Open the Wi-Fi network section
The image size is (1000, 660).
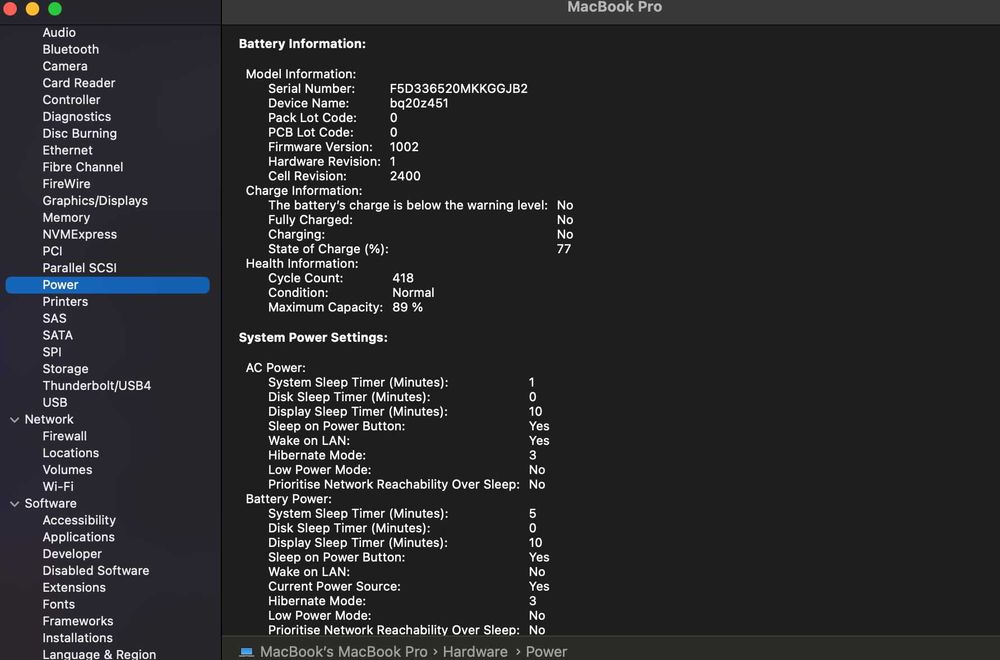click(x=58, y=487)
